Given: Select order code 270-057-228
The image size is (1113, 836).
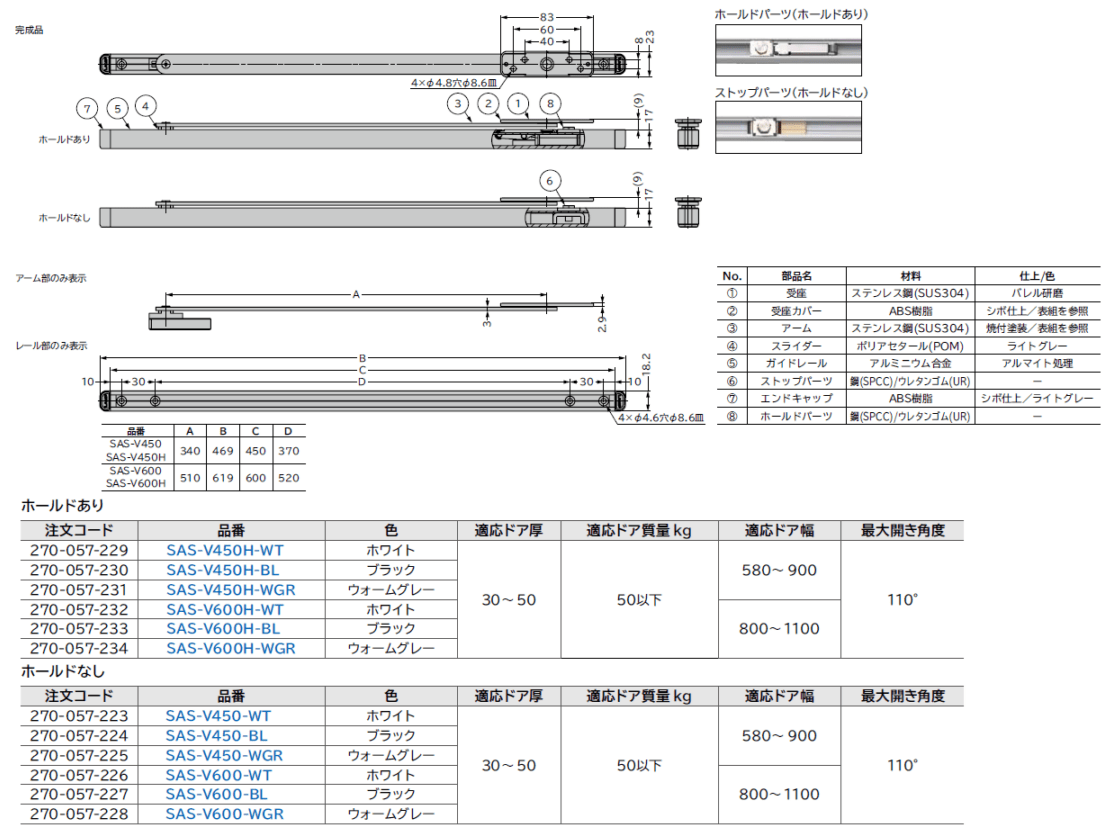Looking at the screenshot, I should tap(80, 815).
